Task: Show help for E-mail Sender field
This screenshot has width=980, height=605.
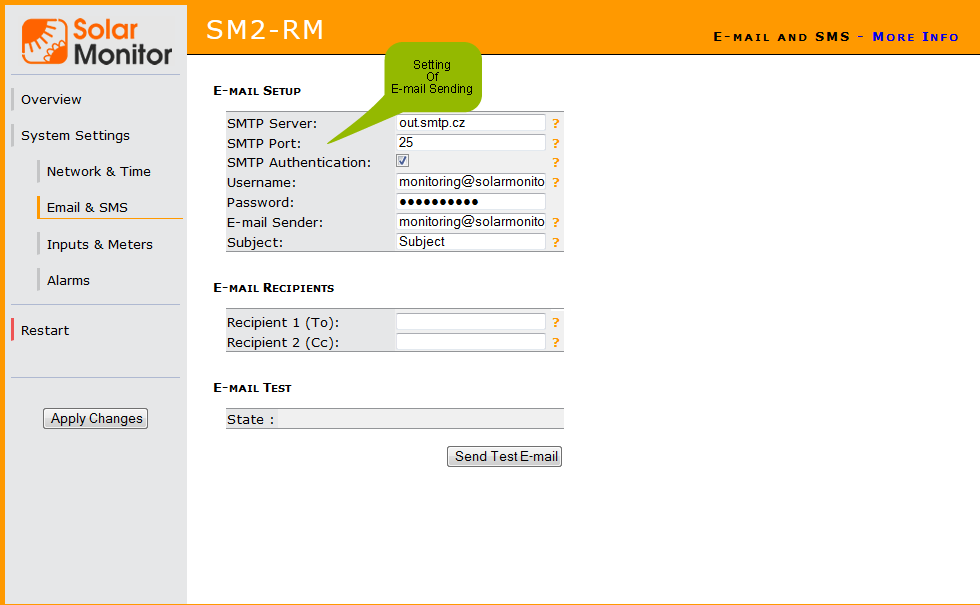Action: (x=555, y=223)
